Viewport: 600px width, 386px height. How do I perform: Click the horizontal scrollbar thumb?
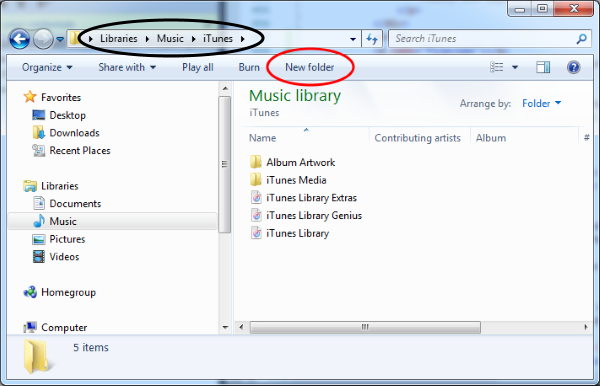pos(365,327)
